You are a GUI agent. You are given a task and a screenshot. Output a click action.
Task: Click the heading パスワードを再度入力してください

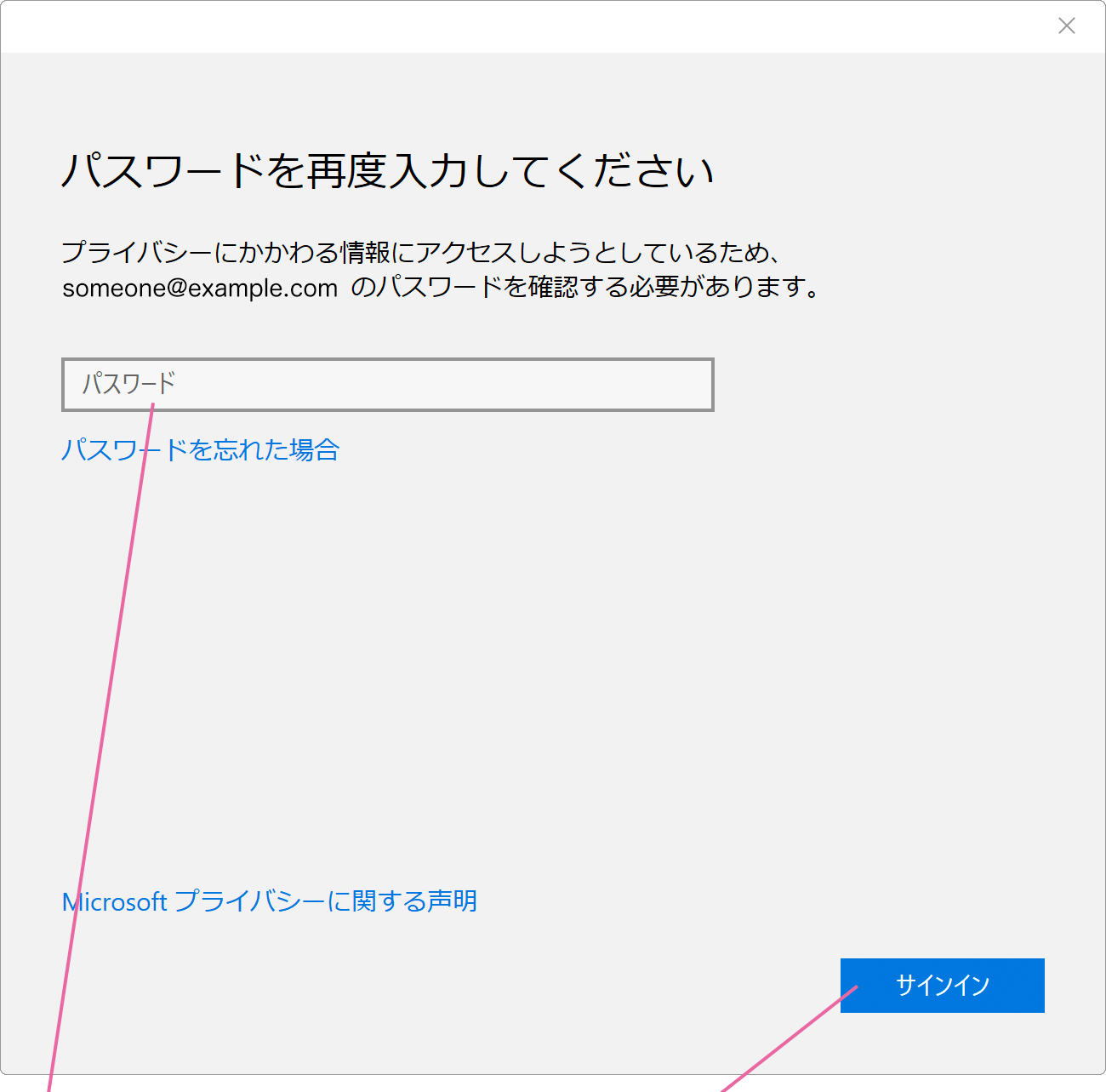(388, 171)
